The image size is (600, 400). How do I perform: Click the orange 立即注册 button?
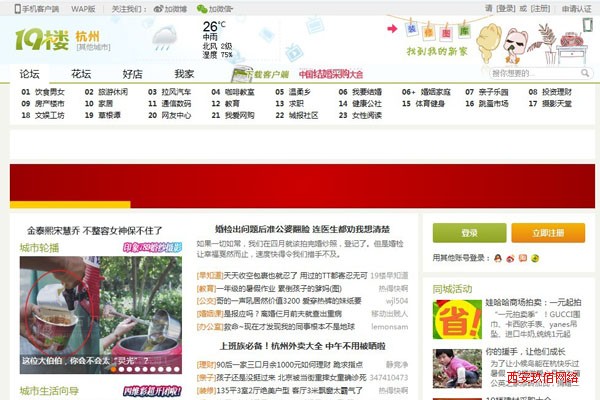click(547, 233)
